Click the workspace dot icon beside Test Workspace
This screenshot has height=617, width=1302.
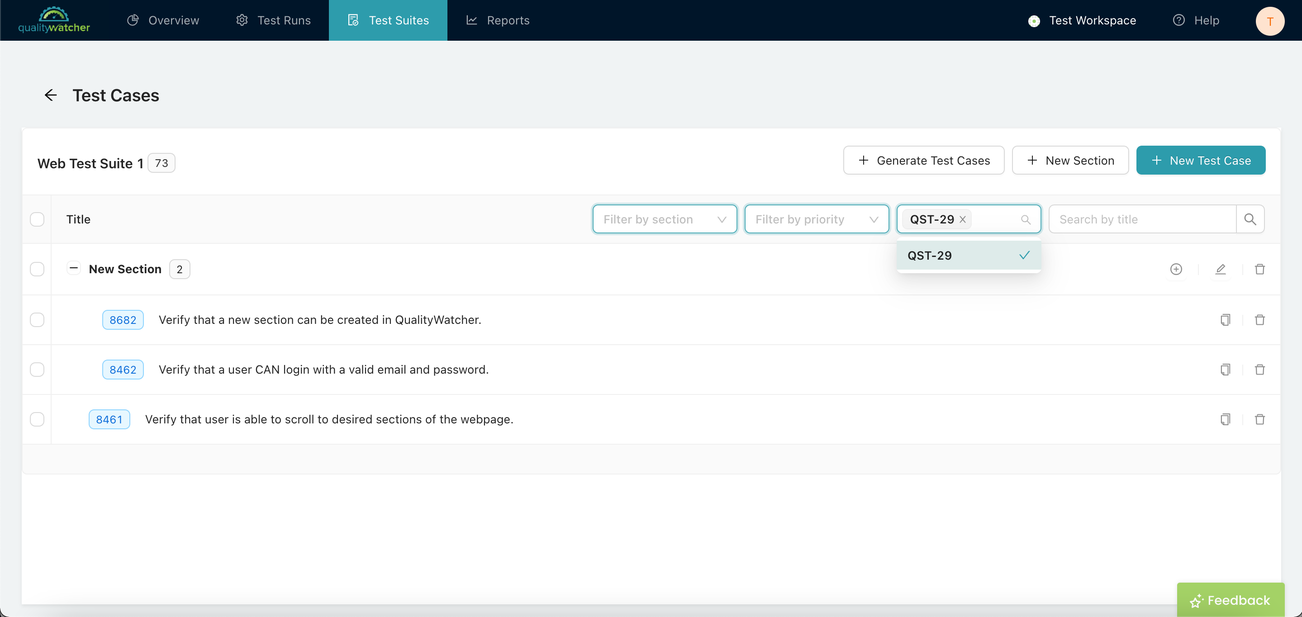[1034, 21]
